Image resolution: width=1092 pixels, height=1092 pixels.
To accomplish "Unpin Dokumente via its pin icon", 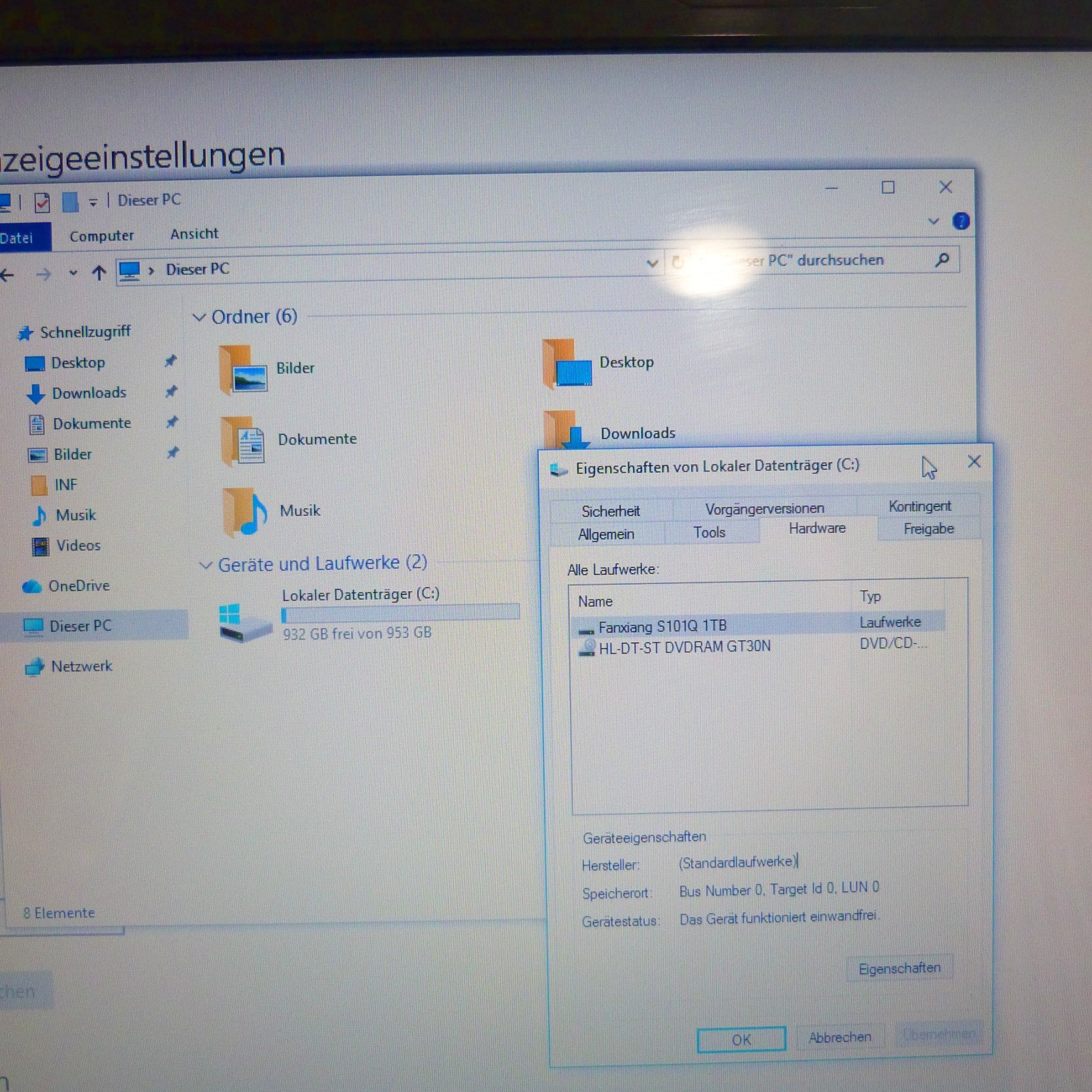I will [172, 422].
